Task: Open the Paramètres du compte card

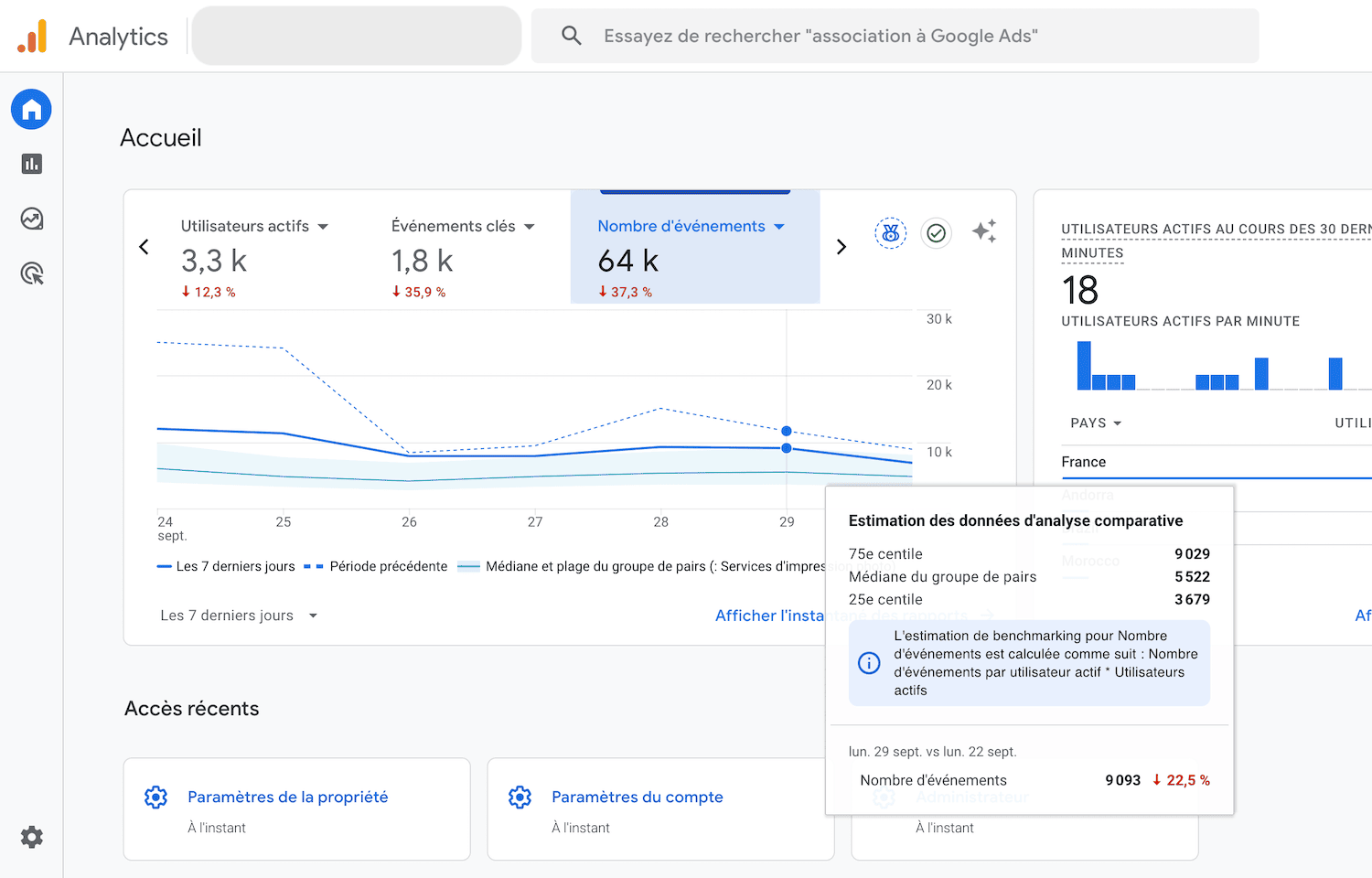Action: click(x=661, y=808)
